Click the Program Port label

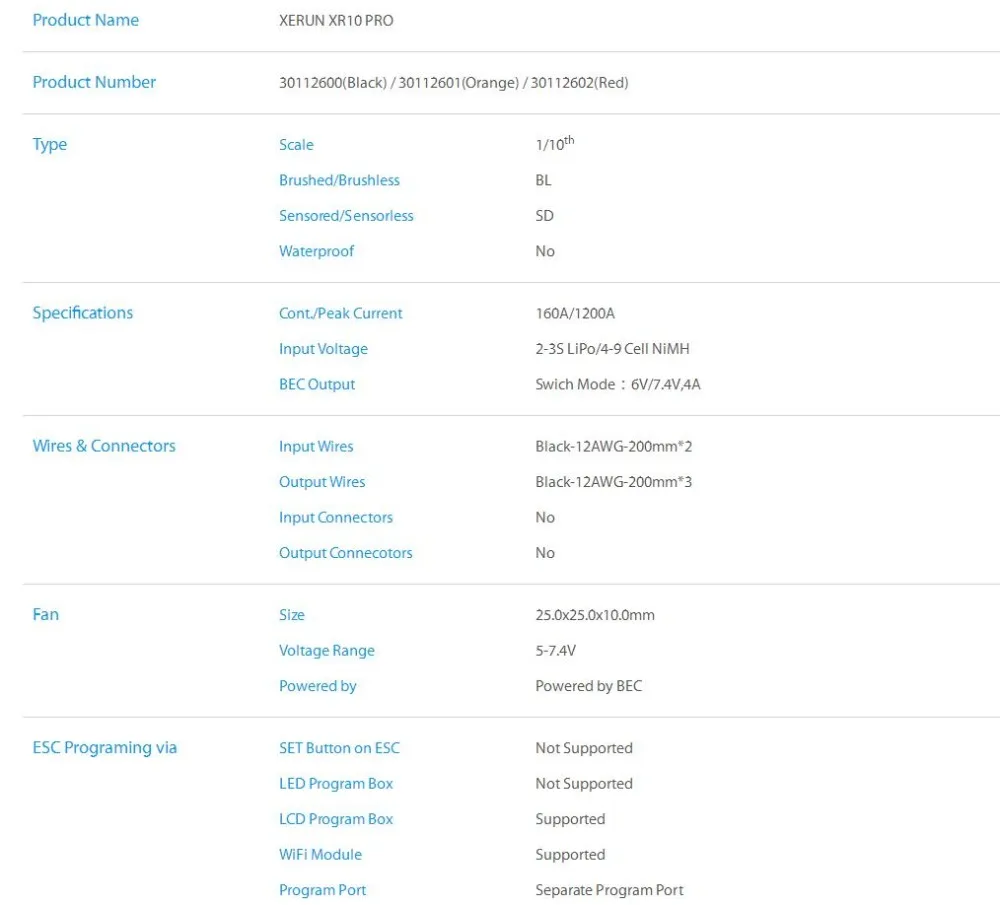click(323, 890)
